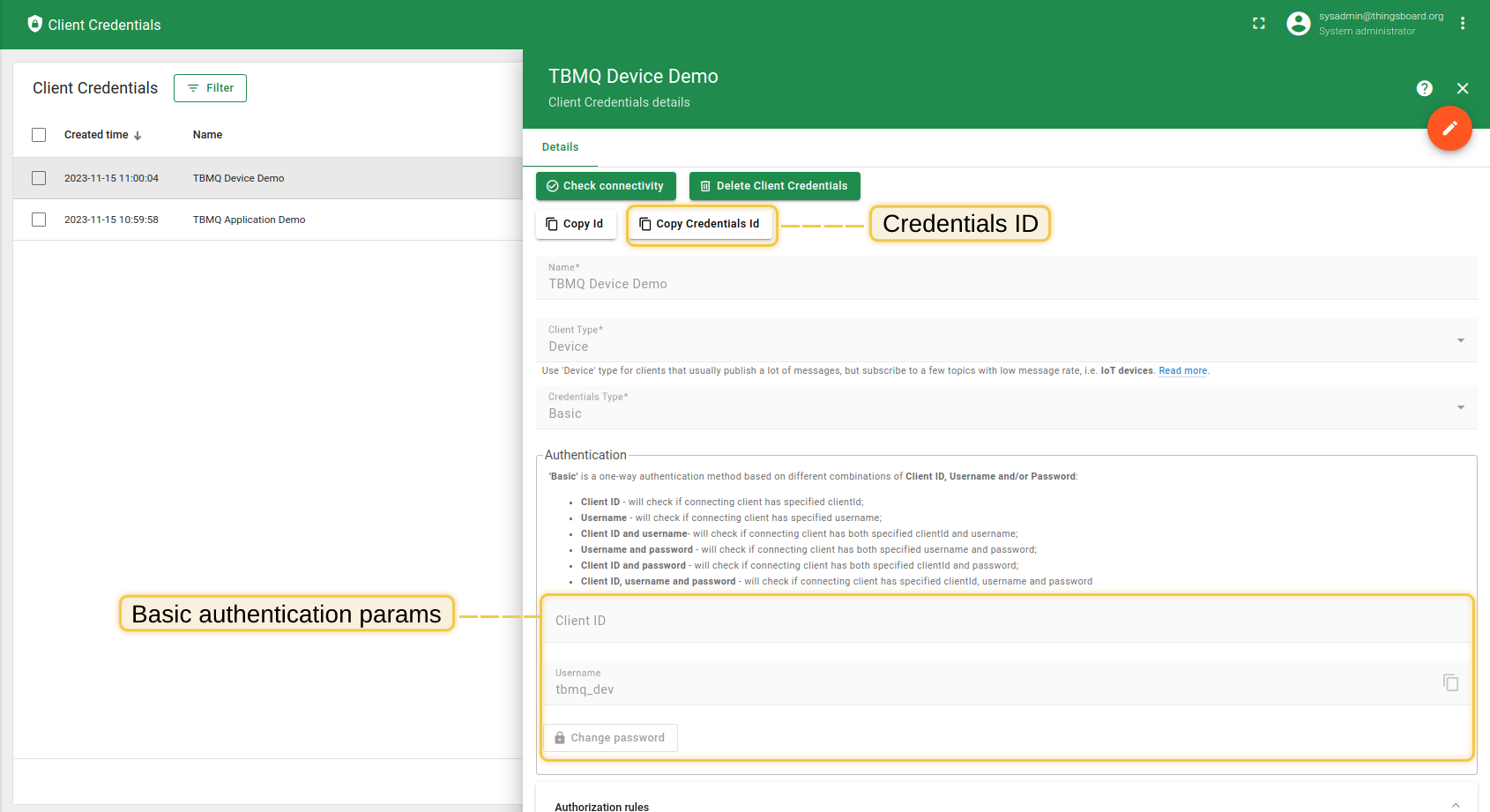Open the Filter button
The image size is (1490, 812).
(x=210, y=88)
